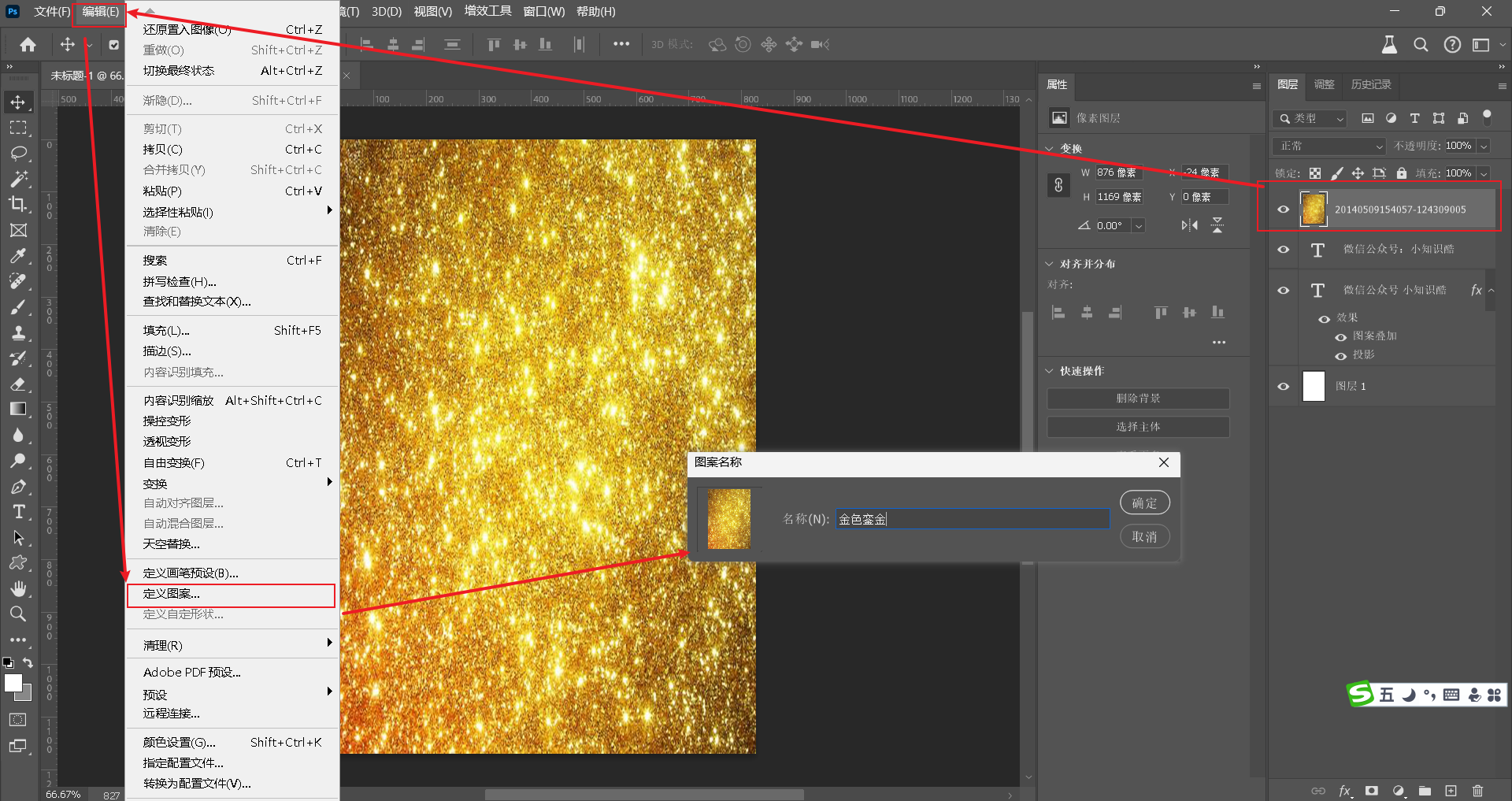Select the Pen tool
The width and height of the screenshot is (1512, 801).
[x=18, y=486]
